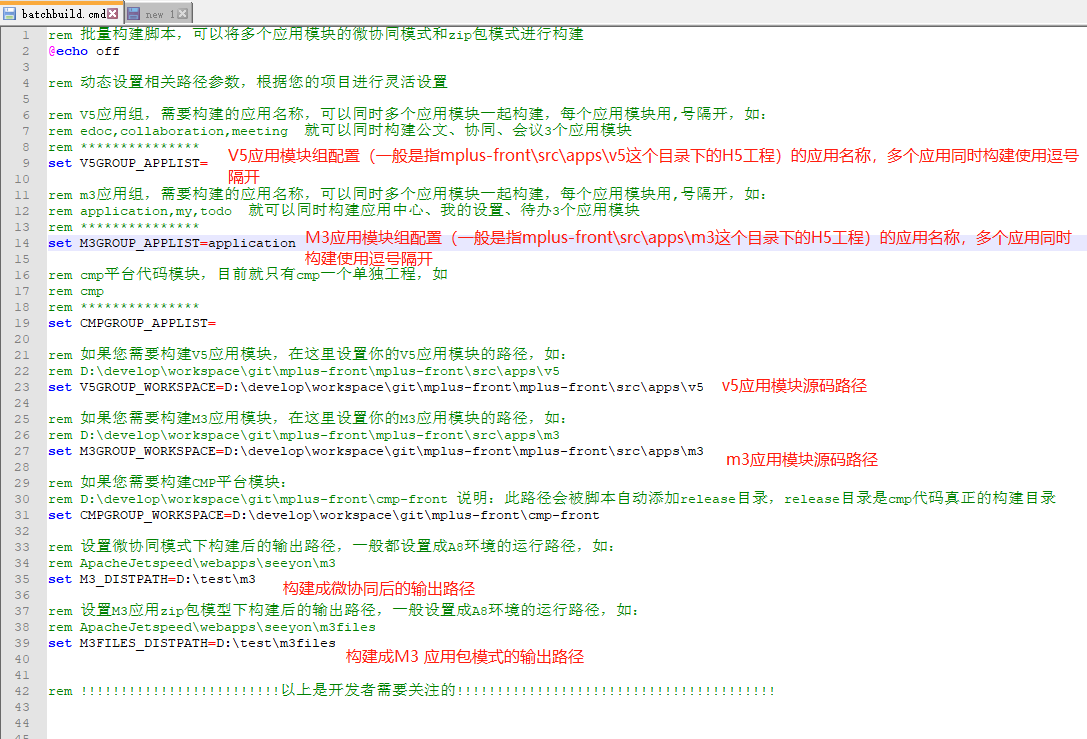Click the comment '动态设置相关路径参数' on line 4
The image size is (1087, 739).
(248, 82)
